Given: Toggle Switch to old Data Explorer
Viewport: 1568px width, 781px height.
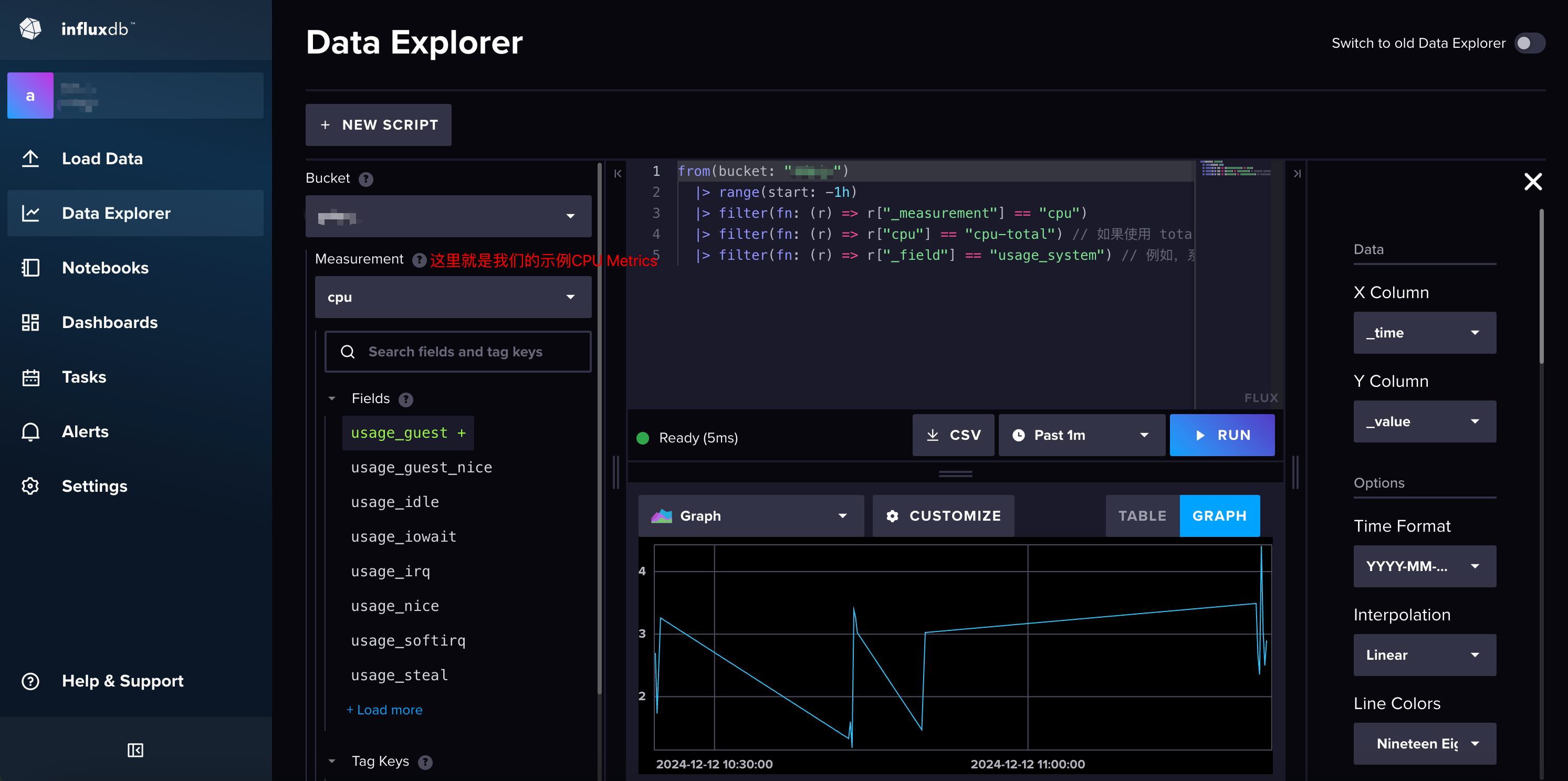Looking at the screenshot, I should pos(1529,43).
